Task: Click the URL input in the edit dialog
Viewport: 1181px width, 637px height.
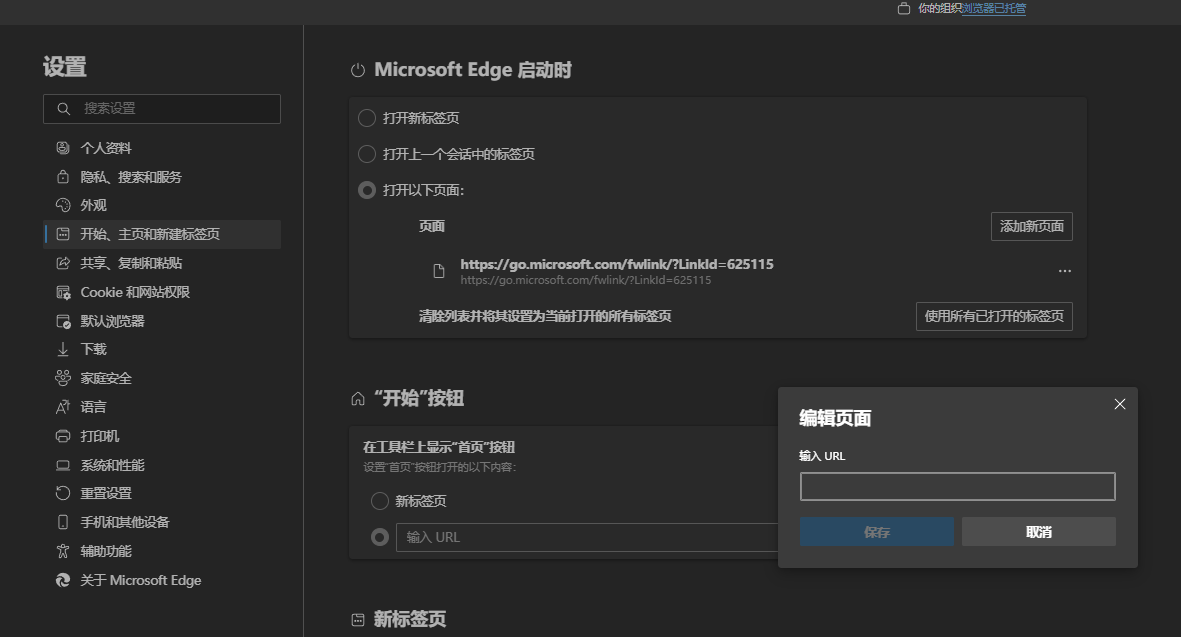Action: tap(956, 486)
